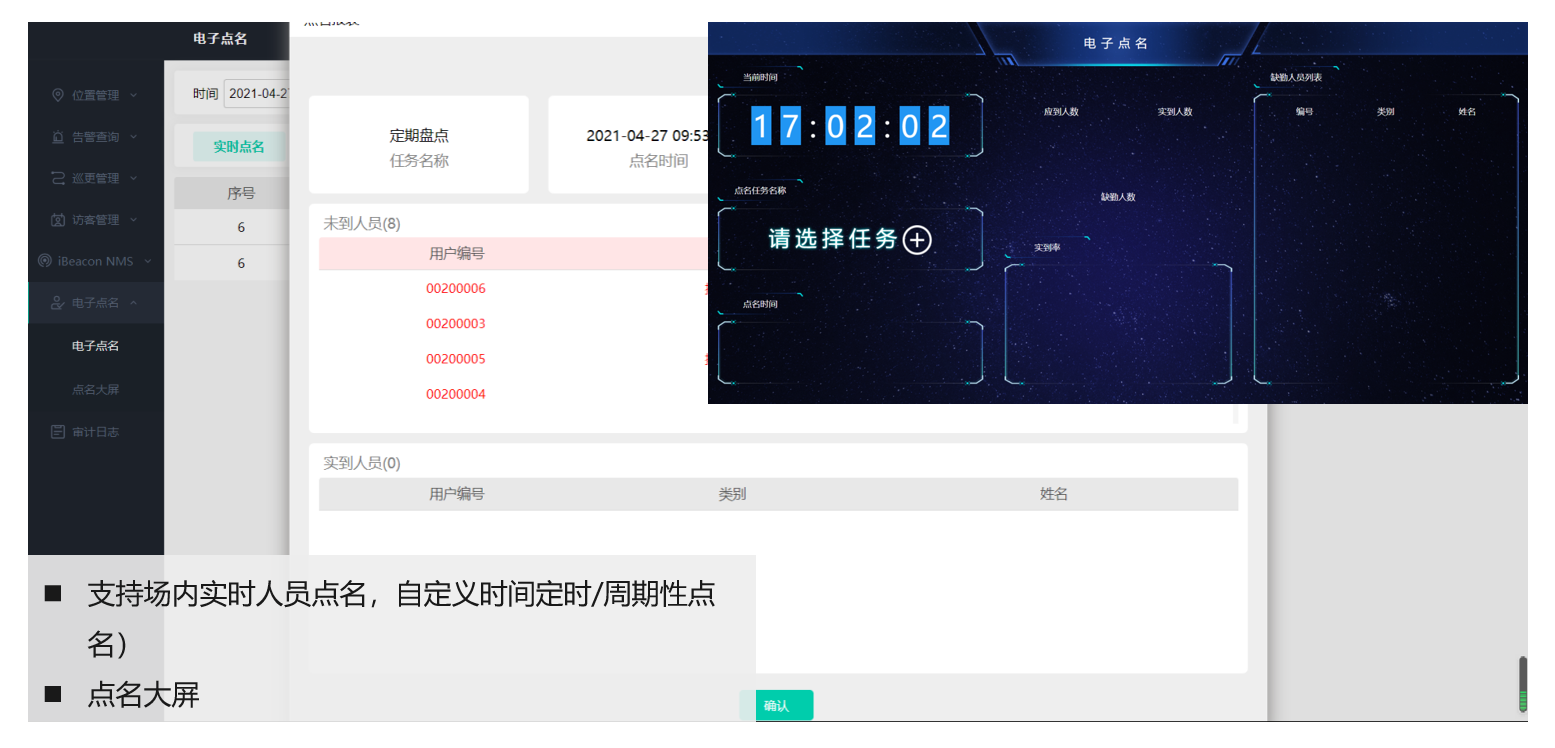Click the 实时点名 button

tap(238, 147)
